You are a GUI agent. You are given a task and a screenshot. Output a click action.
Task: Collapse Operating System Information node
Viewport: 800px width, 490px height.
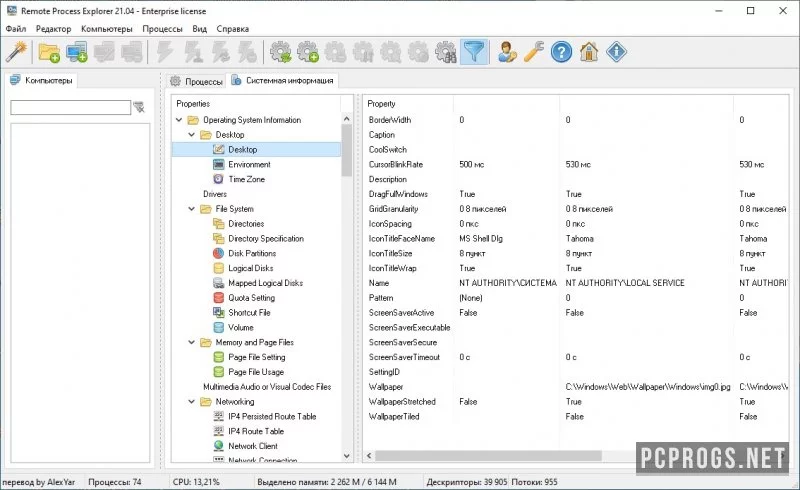click(x=179, y=120)
